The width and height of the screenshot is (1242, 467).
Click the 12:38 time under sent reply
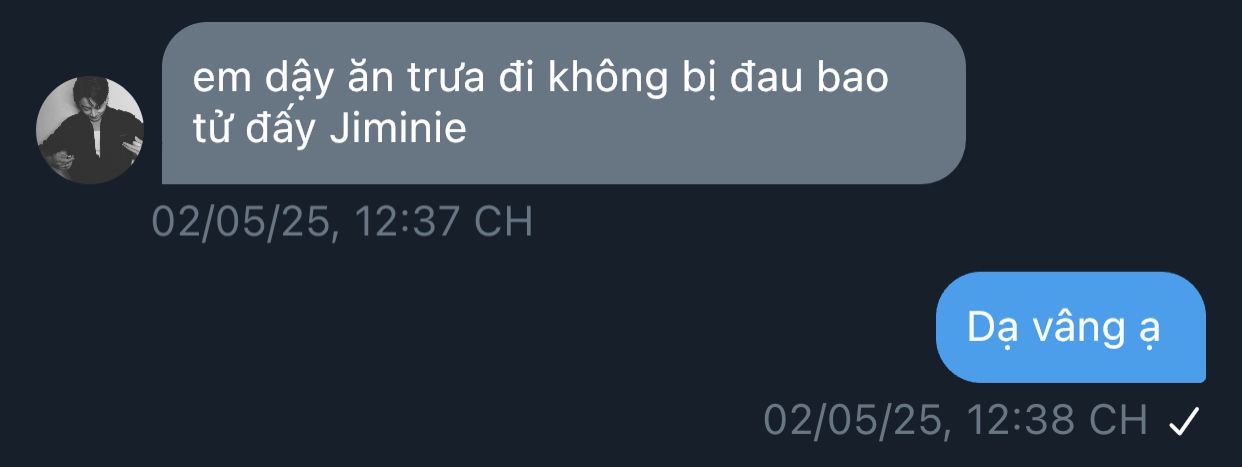click(1017, 420)
